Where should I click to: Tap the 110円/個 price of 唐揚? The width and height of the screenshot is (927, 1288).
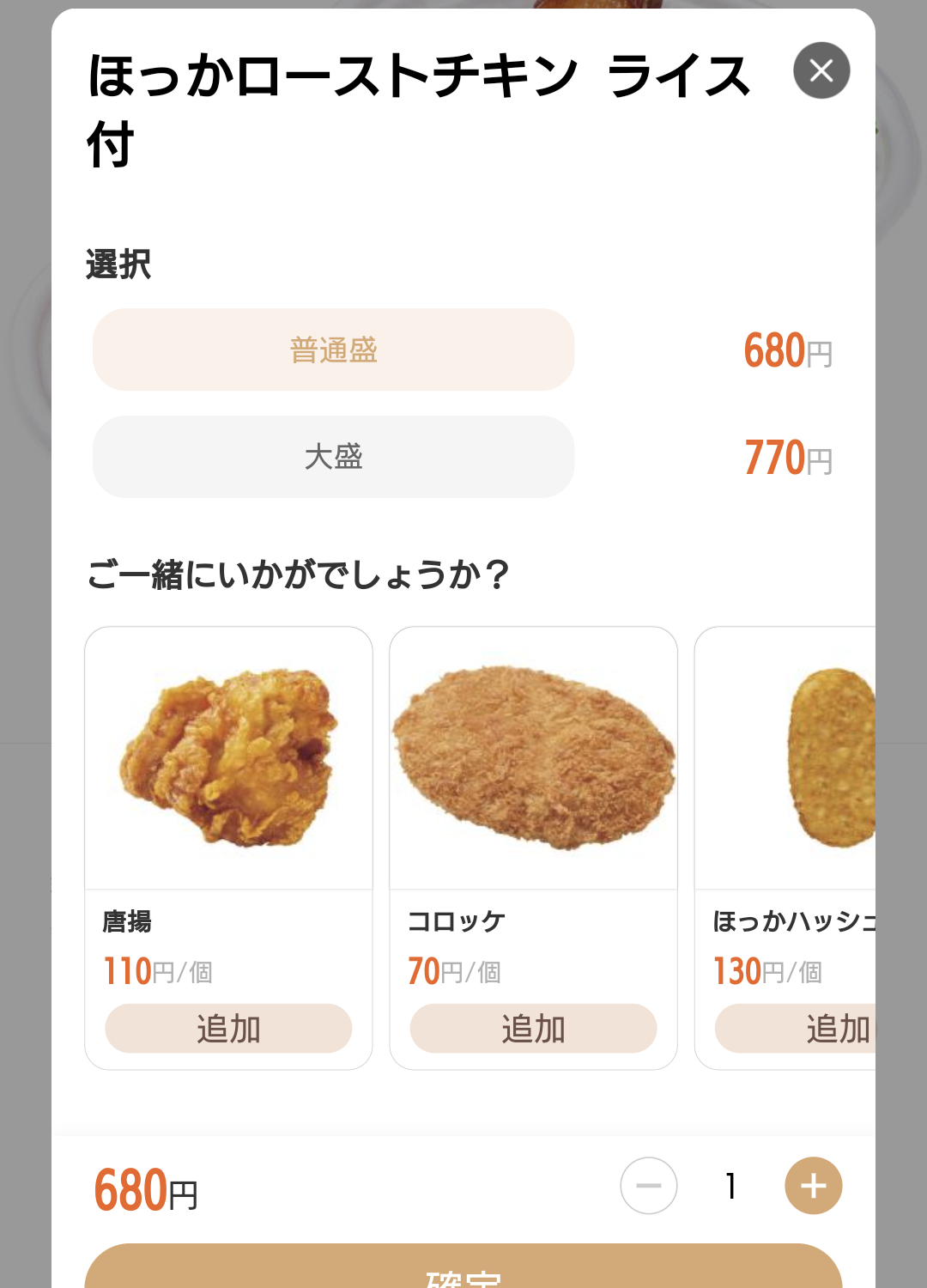[x=158, y=972]
